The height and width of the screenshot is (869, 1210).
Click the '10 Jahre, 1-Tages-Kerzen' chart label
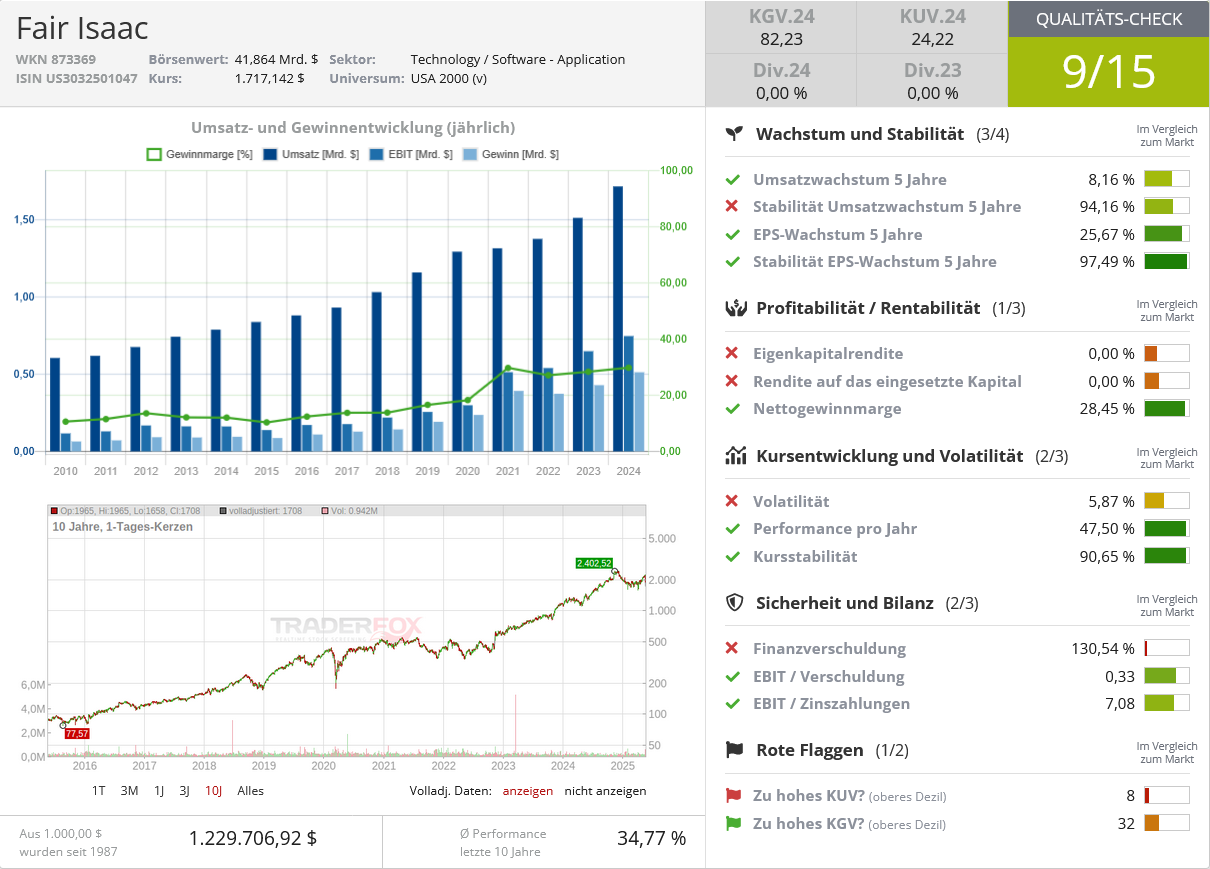point(123,527)
